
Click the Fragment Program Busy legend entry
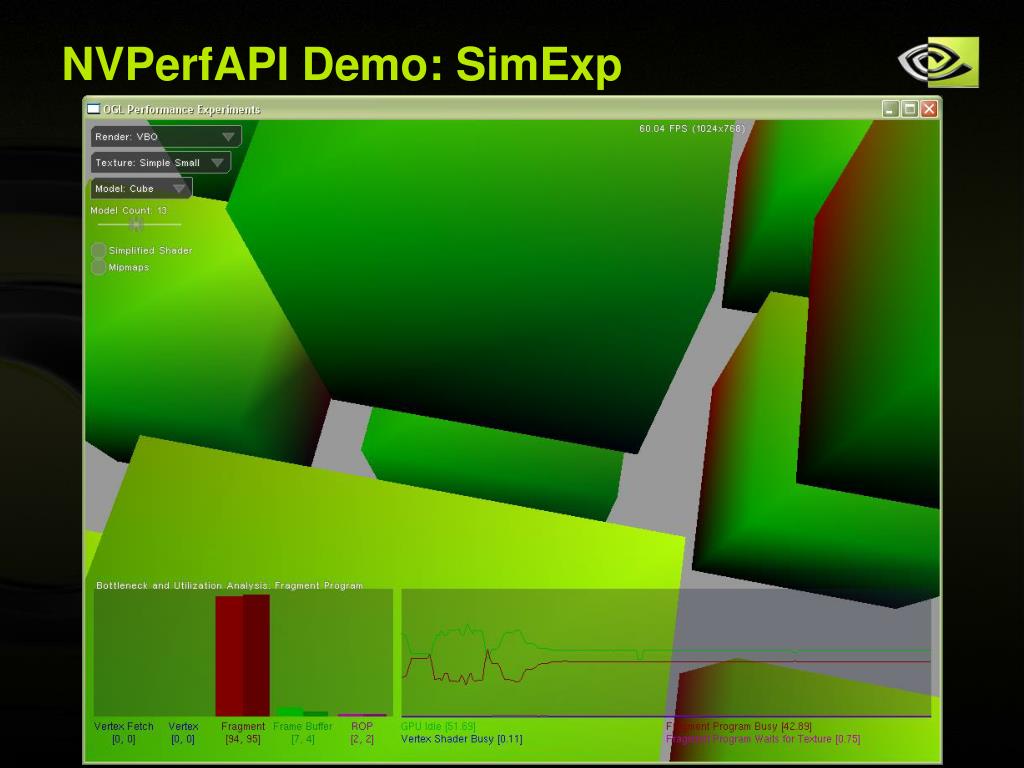[739, 726]
